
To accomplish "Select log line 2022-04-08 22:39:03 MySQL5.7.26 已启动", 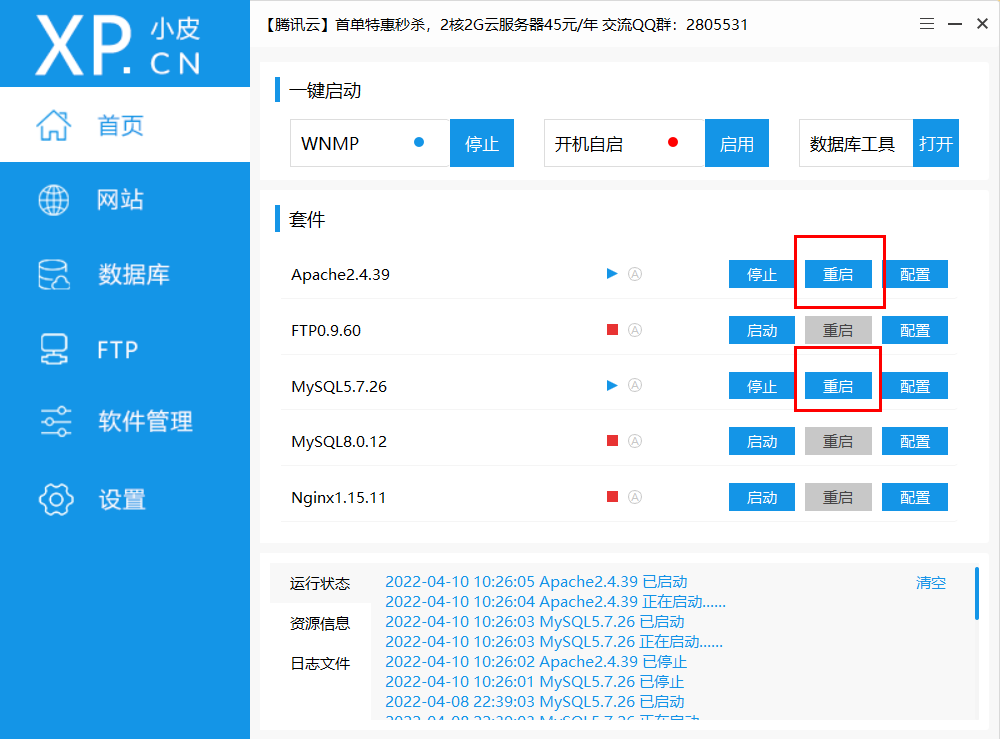I will tap(534, 701).
